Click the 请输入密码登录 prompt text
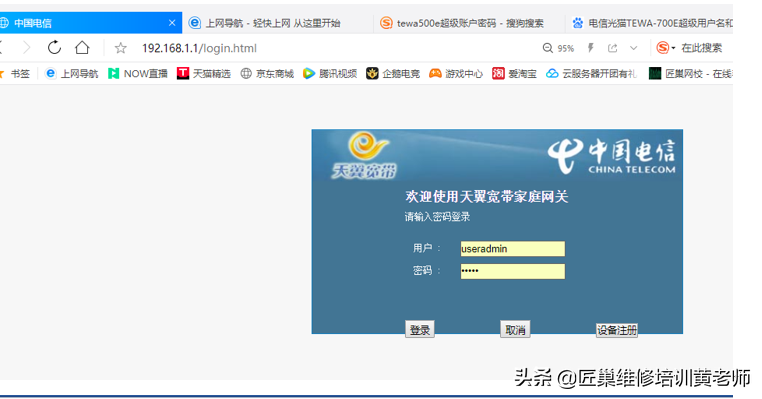This screenshot has height=399, width=762. (x=437, y=217)
